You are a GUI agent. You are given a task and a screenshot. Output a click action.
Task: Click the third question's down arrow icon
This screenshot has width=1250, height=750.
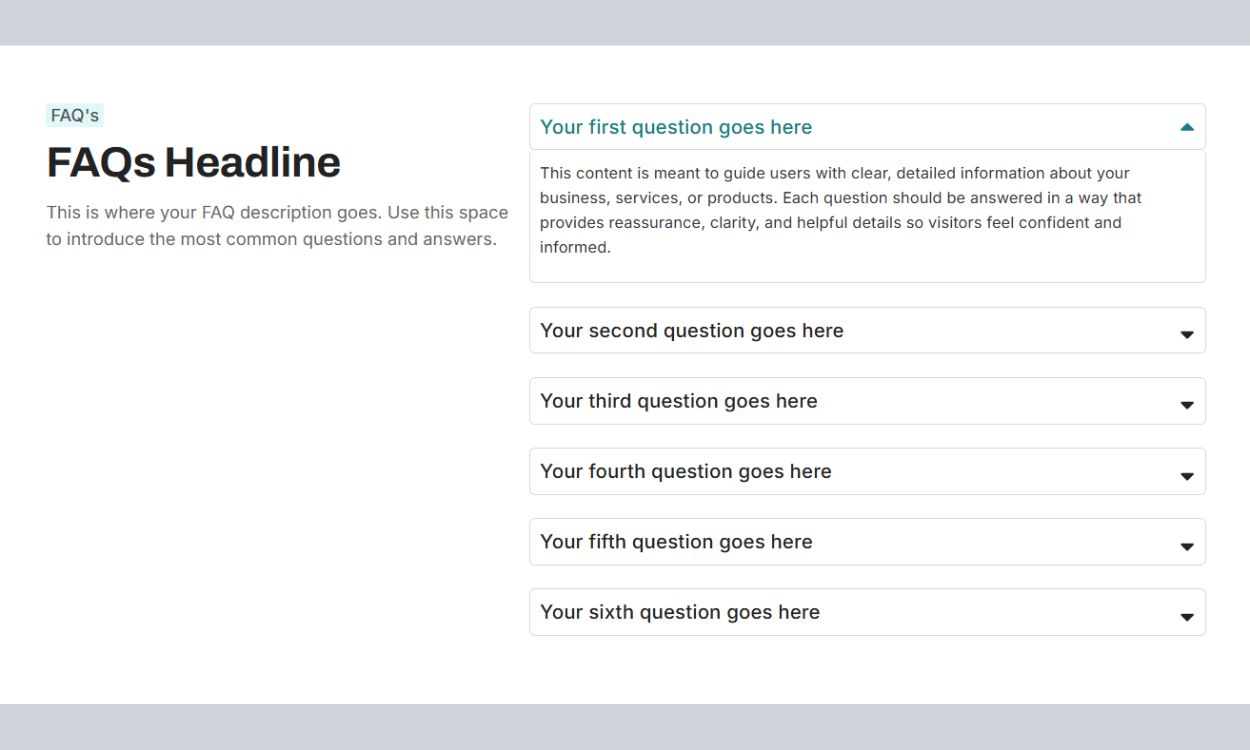coord(1187,405)
